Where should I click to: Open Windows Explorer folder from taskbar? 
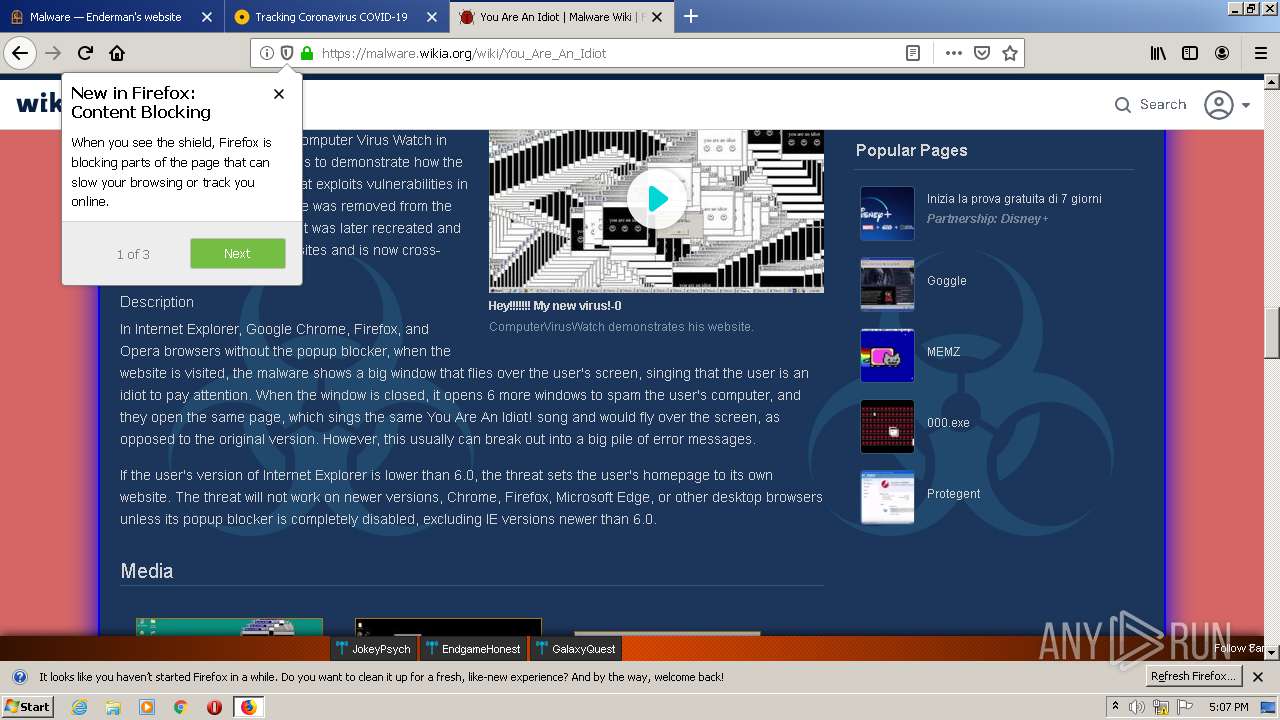coord(113,707)
